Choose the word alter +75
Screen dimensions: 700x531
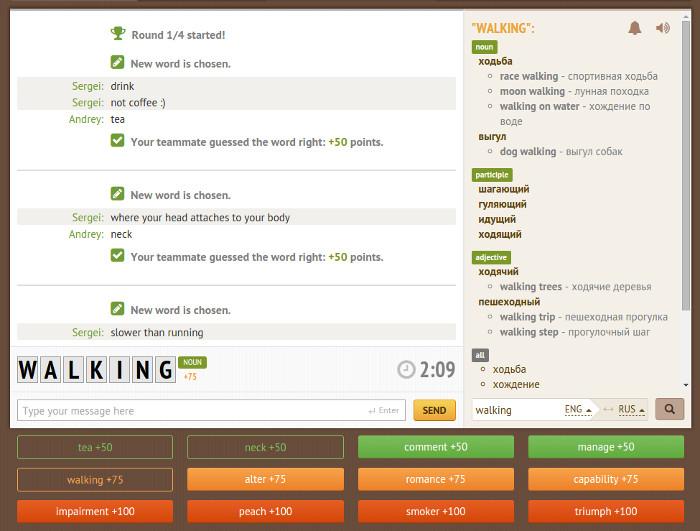pyautogui.click(x=265, y=480)
